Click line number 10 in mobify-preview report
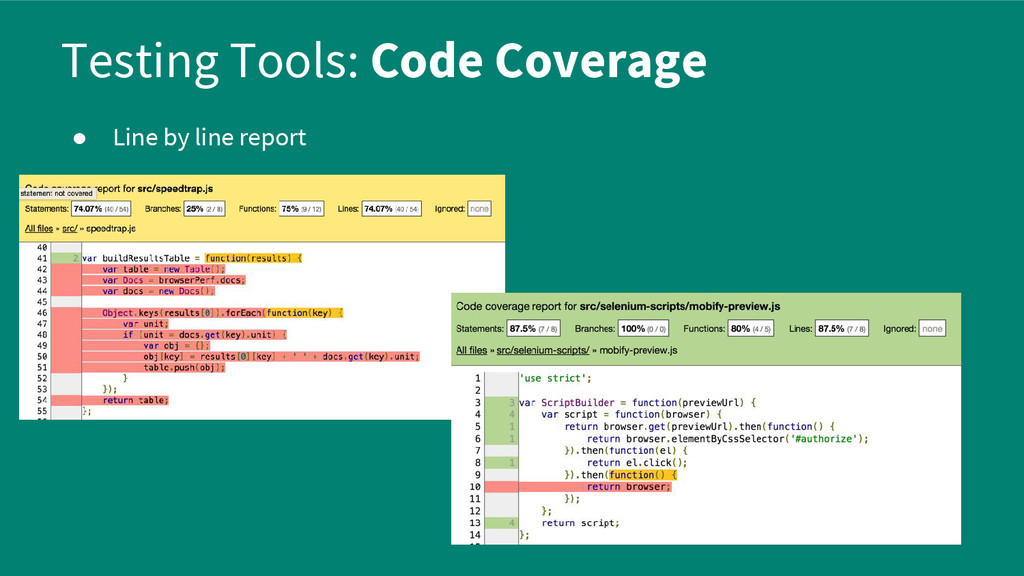The width and height of the screenshot is (1024, 576). coord(475,487)
